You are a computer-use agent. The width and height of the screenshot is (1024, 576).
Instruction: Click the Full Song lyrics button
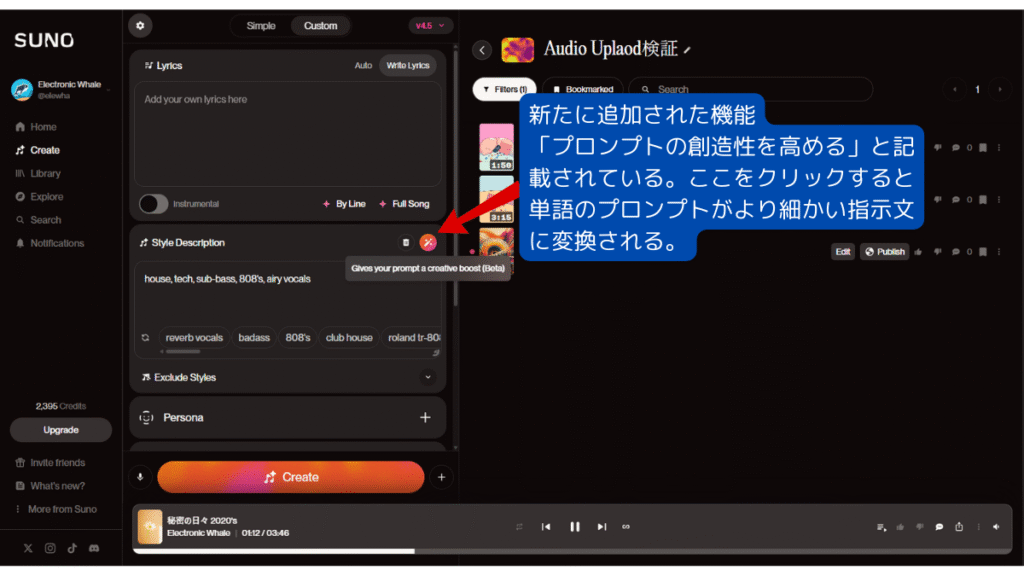pos(404,204)
